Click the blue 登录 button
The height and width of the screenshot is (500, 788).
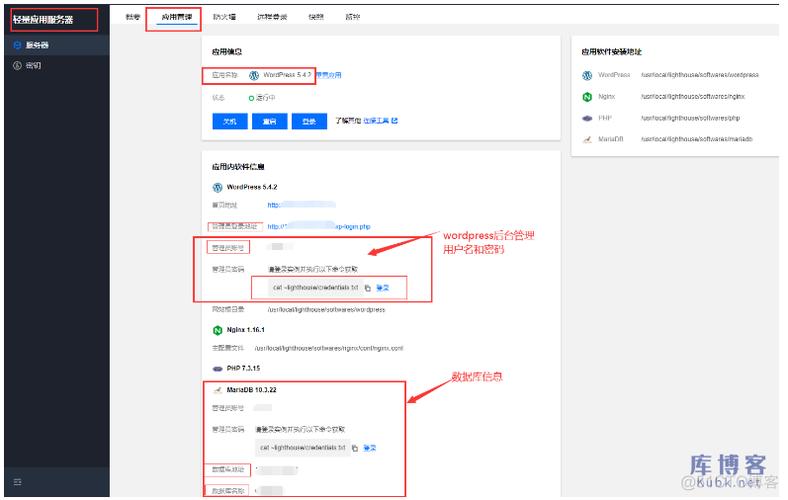point(309,121)
